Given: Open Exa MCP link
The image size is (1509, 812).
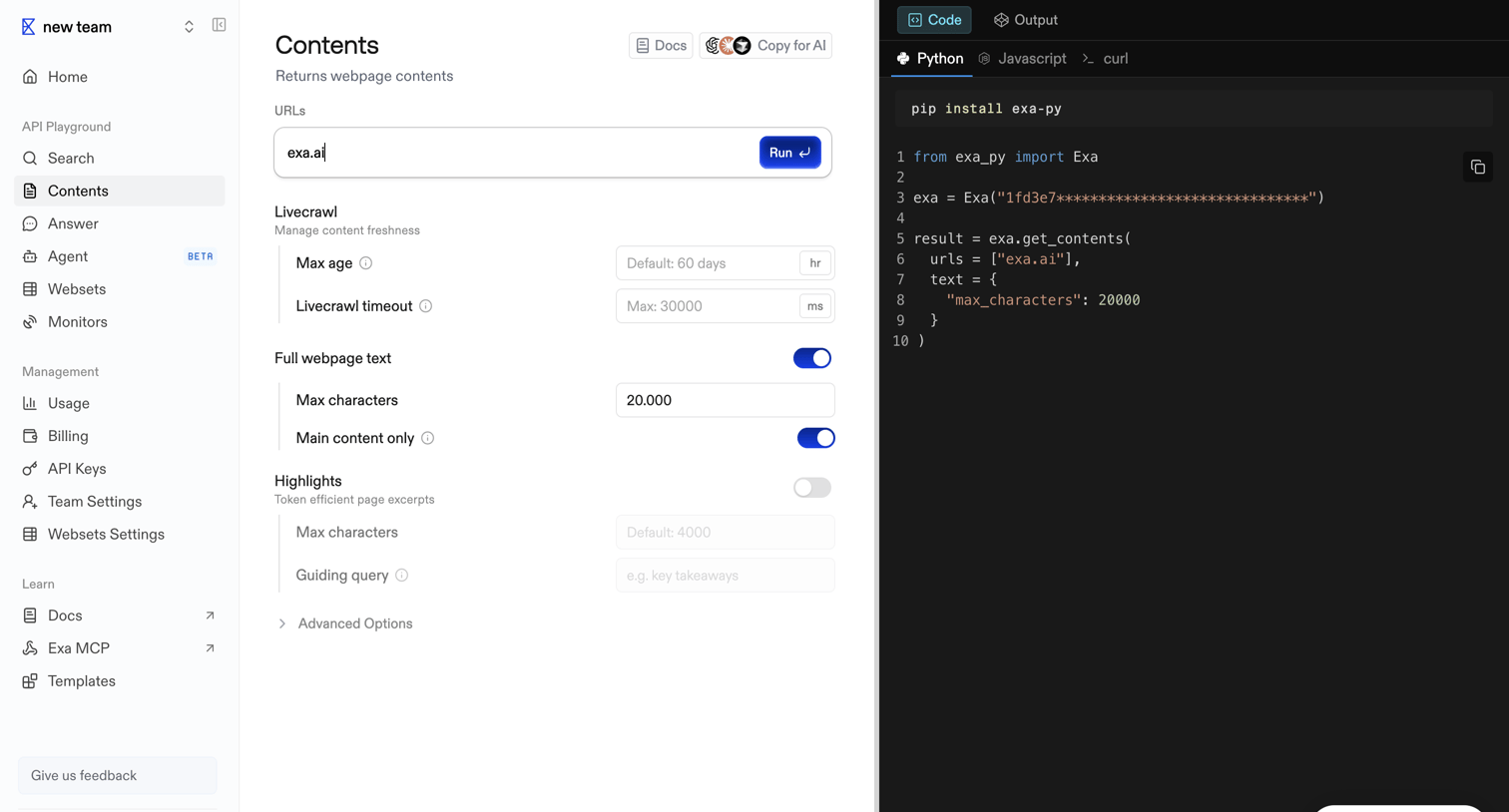Looking at the screenshot, I should 120,648.
